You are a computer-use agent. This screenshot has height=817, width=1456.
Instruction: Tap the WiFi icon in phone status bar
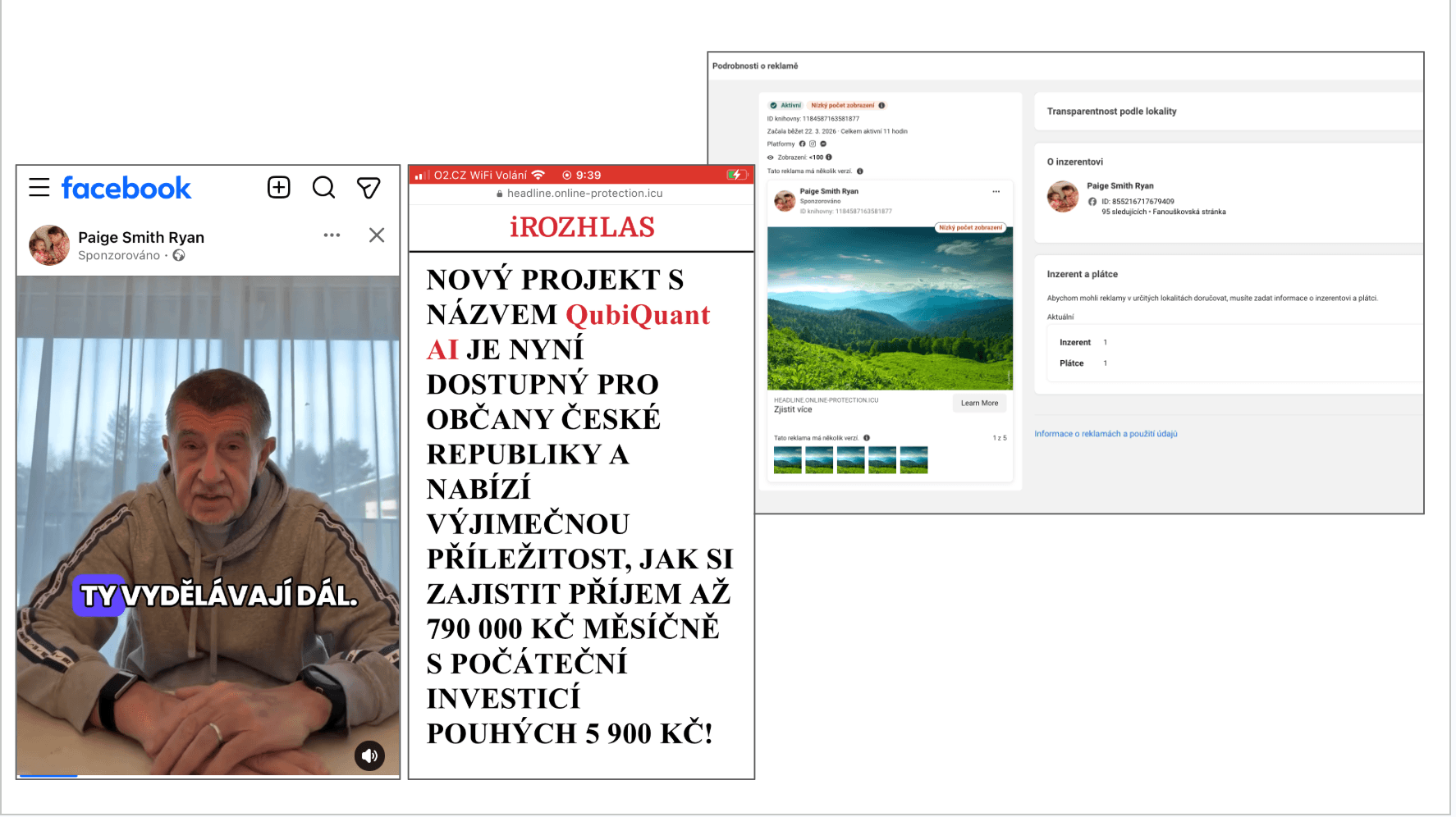coord(538,175)
